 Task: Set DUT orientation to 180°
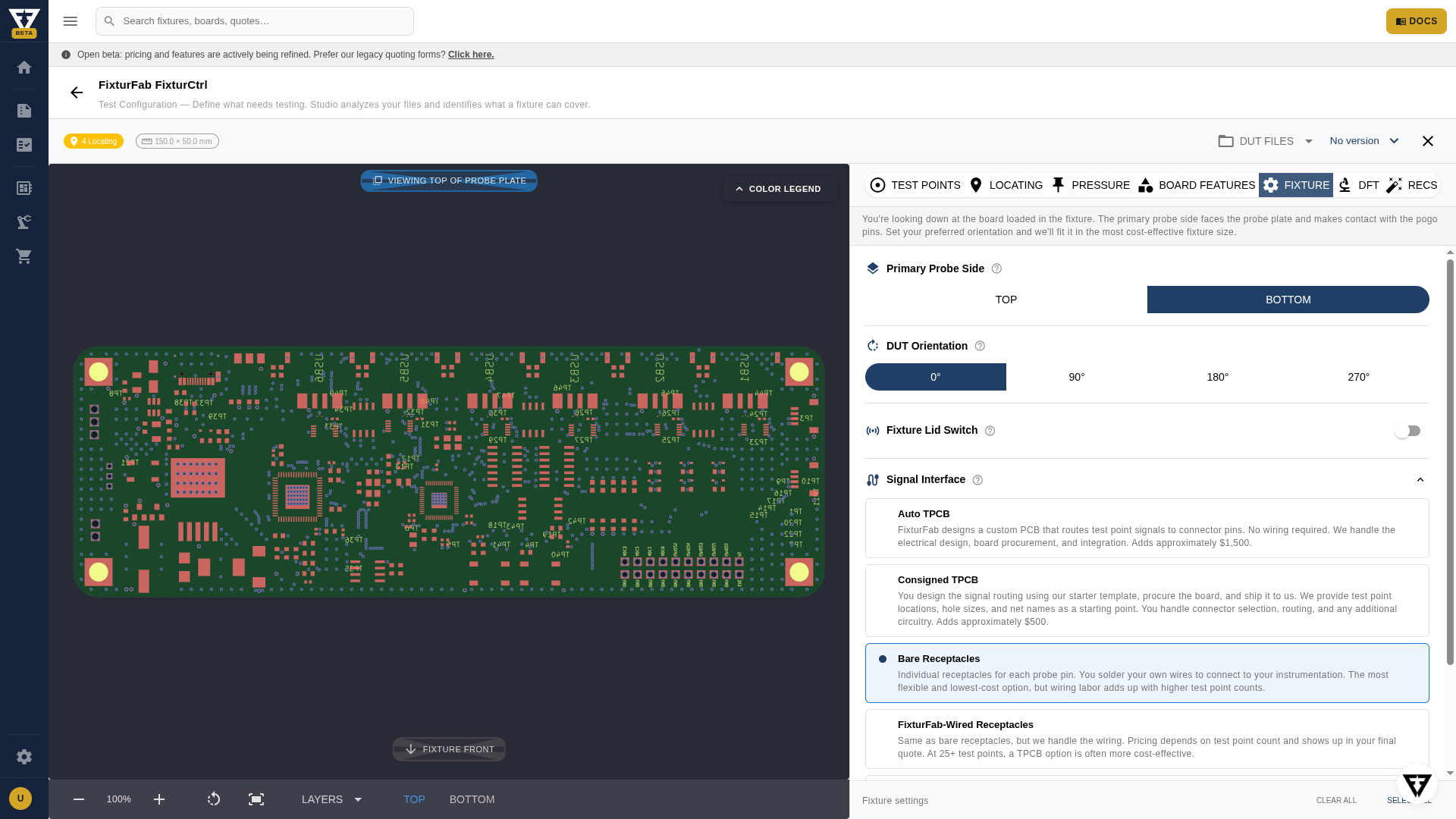coord(1218,377)
